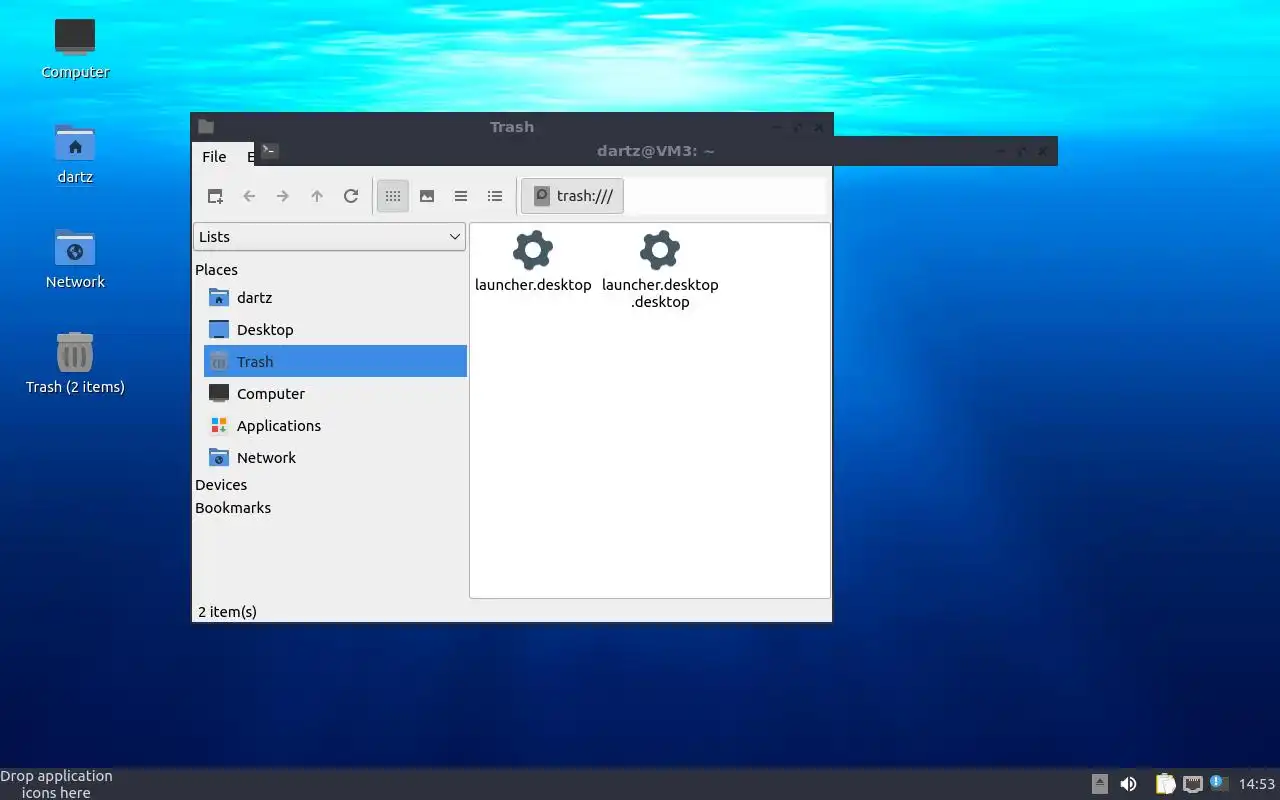Click the update notifier tray icon

click(1217, 783)
